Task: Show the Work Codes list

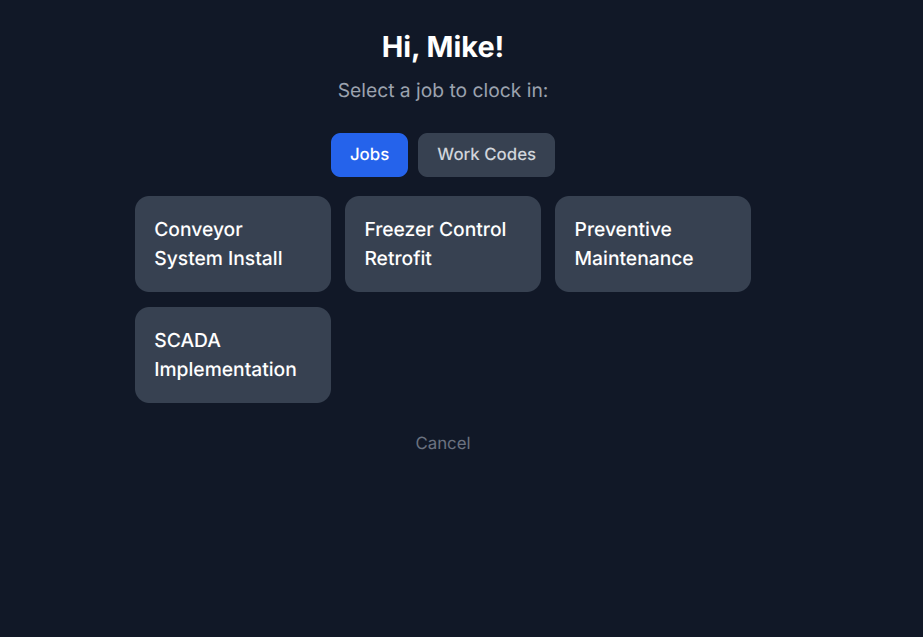Action: click(486, 155)
